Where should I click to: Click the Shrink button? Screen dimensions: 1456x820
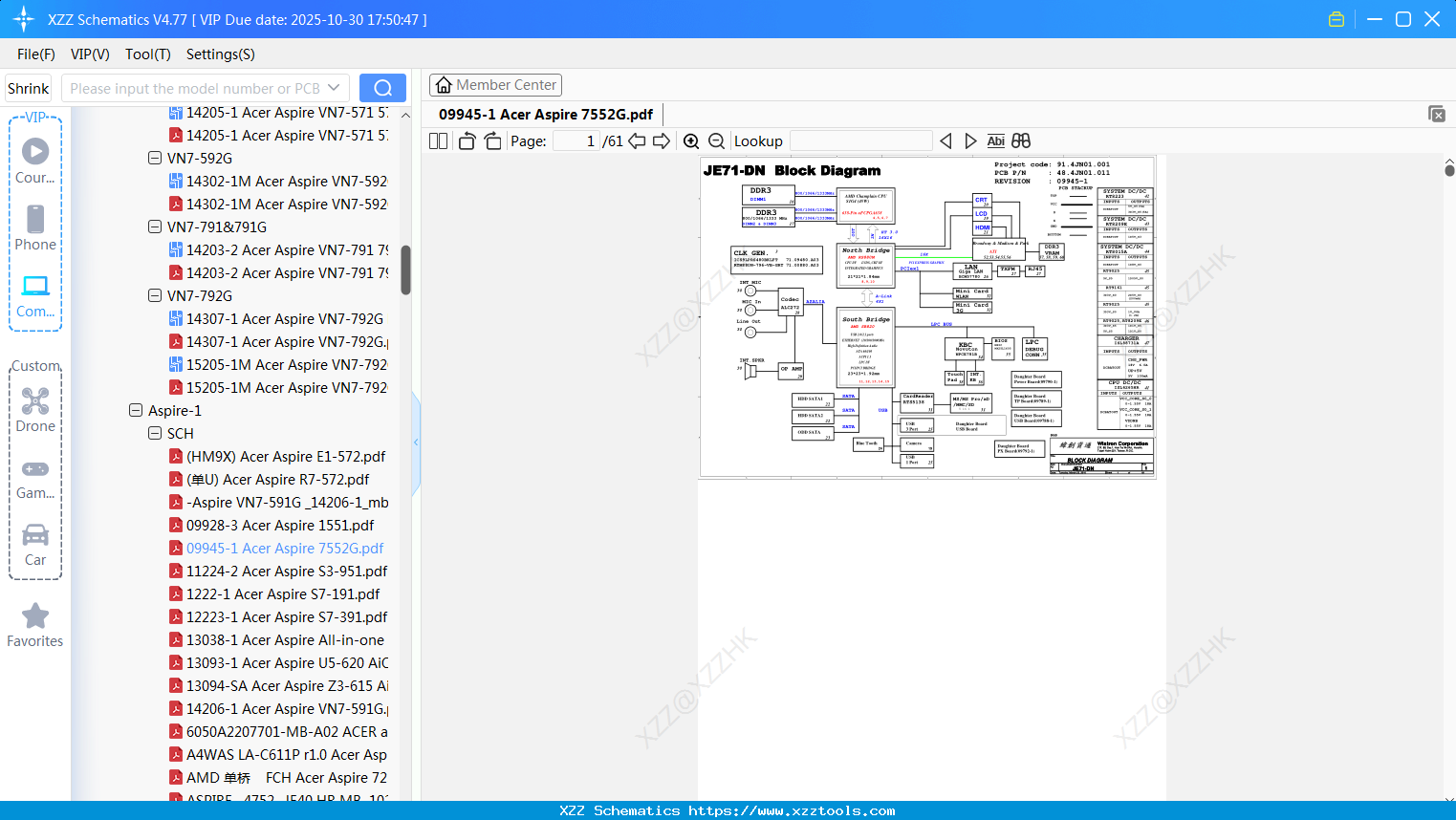29,88
